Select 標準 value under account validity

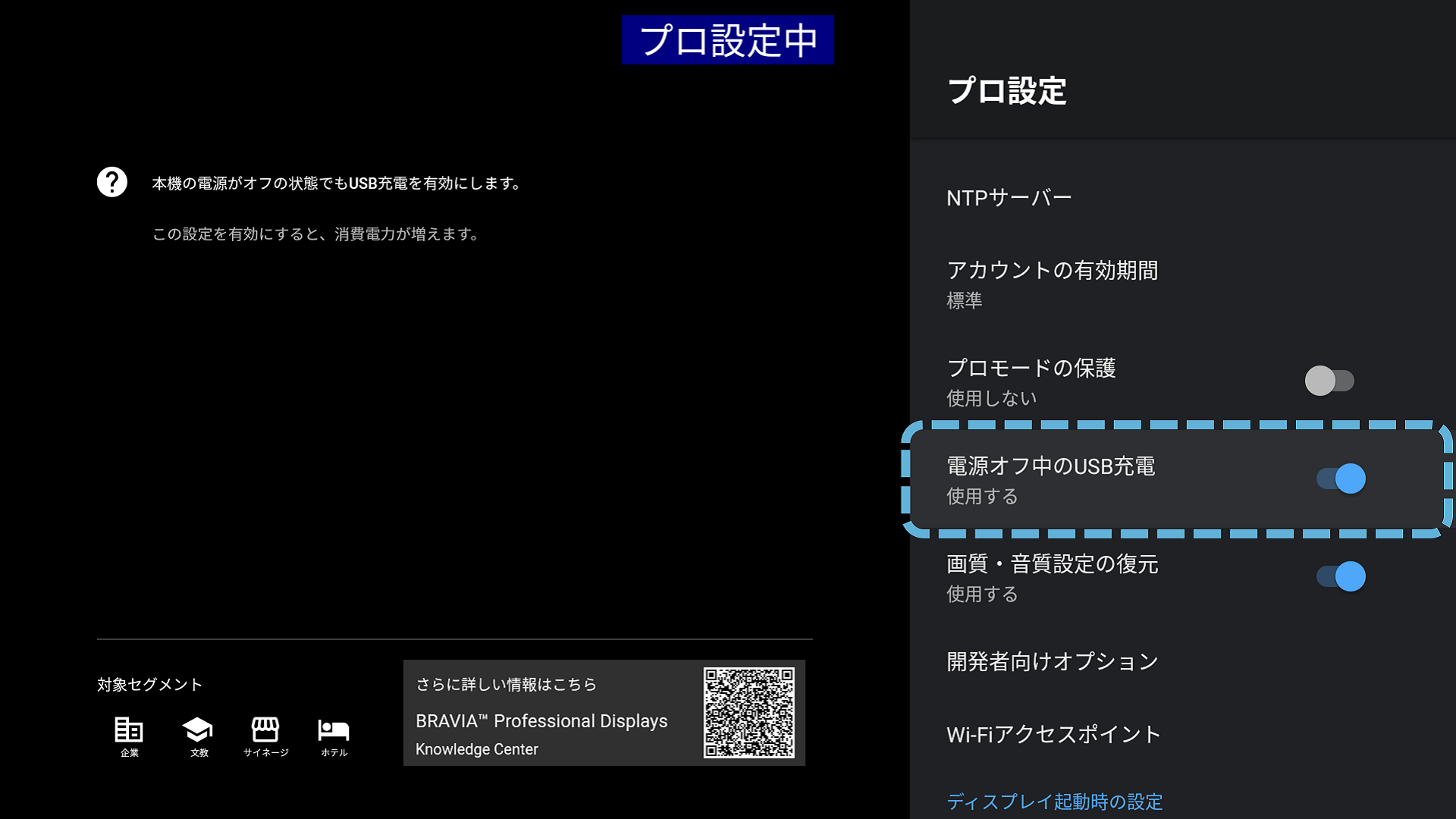pyautogui.click(x=965, y=301)
